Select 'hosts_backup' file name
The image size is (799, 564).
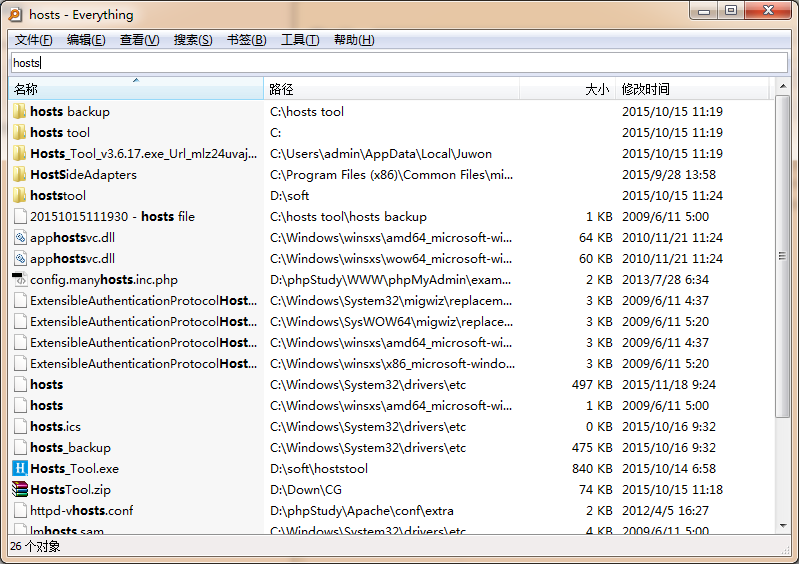tap(70, 447)
